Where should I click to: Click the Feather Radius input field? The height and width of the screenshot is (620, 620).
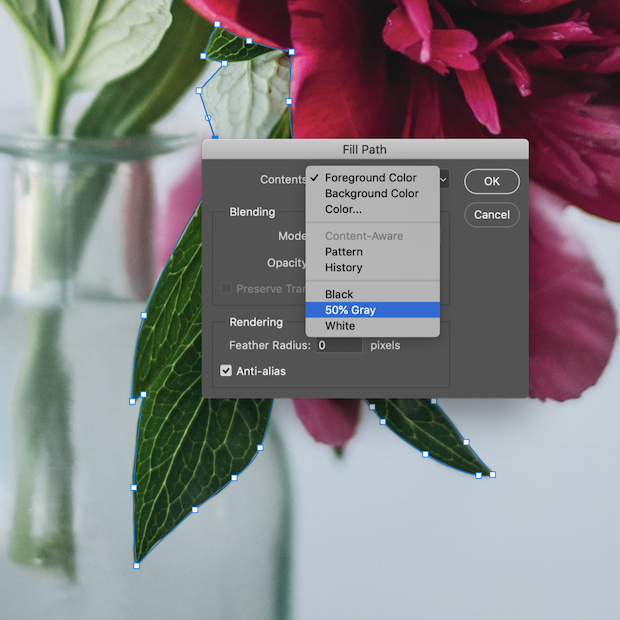pyautogui.click(x=339, y=346)
